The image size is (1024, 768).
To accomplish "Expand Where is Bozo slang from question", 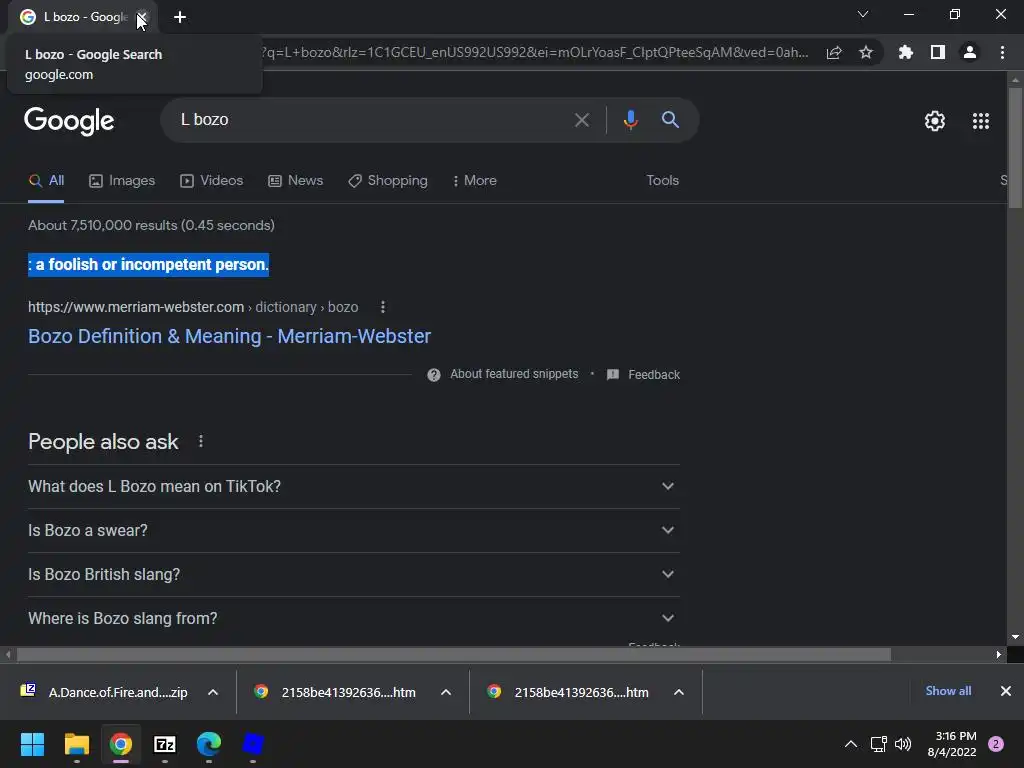I will [x=354, y=618].
